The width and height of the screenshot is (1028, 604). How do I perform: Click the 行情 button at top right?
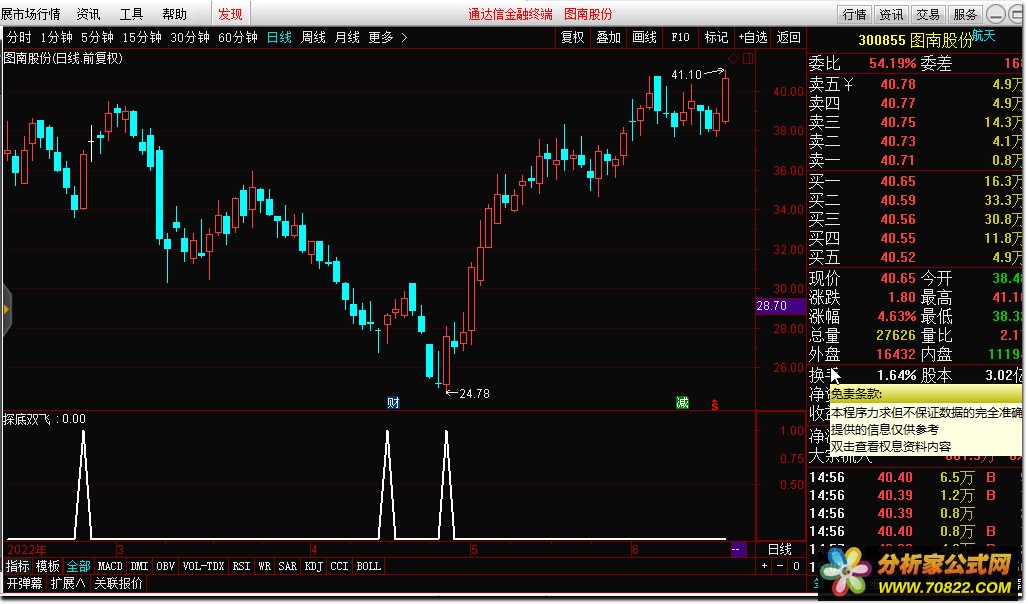(x=854, y=14)
